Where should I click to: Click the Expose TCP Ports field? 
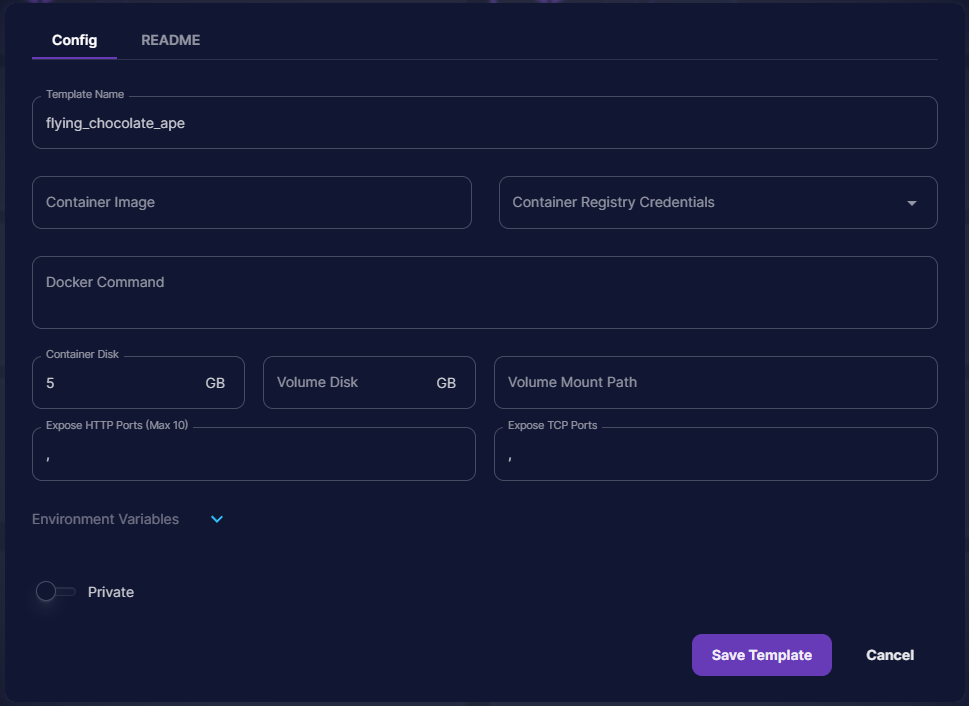pyautogui.click(x=716, y=454)
